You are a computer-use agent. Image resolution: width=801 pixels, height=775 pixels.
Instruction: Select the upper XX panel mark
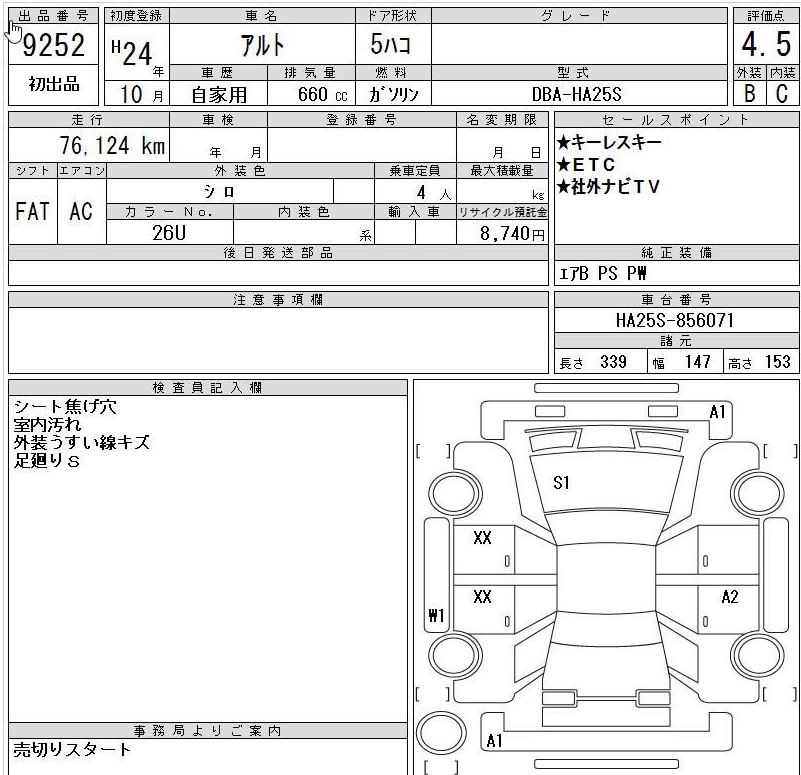[482, 538]
